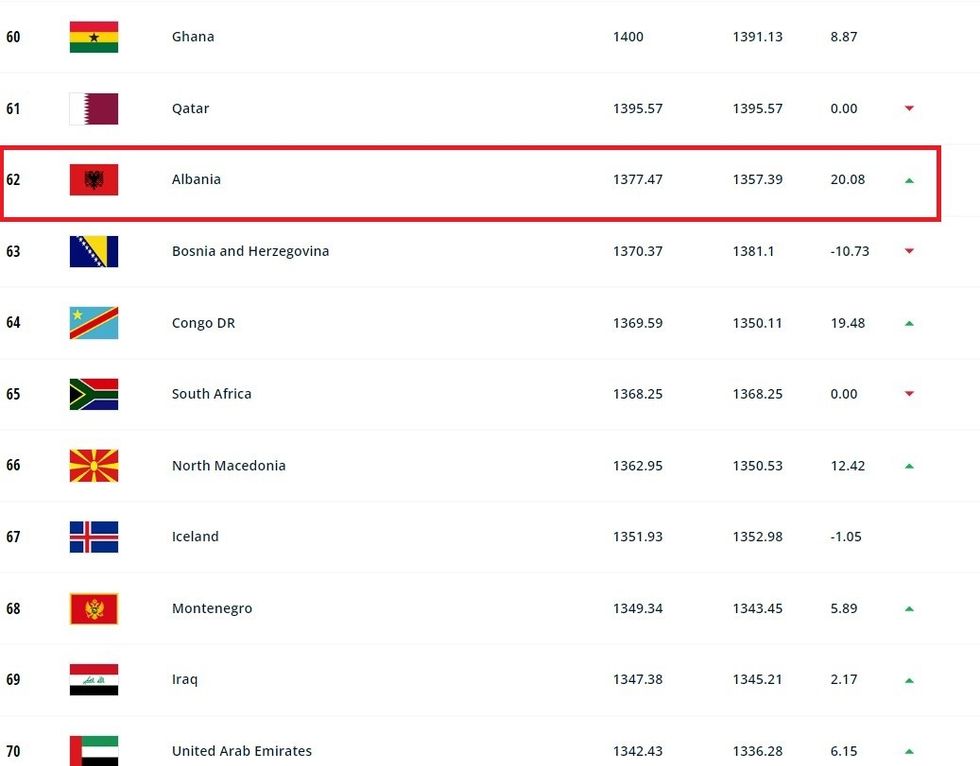Click Qatar's red down arrow indicator
This screenshot has height=766, width=980.
pyautogui.click(x=909, y=109)
